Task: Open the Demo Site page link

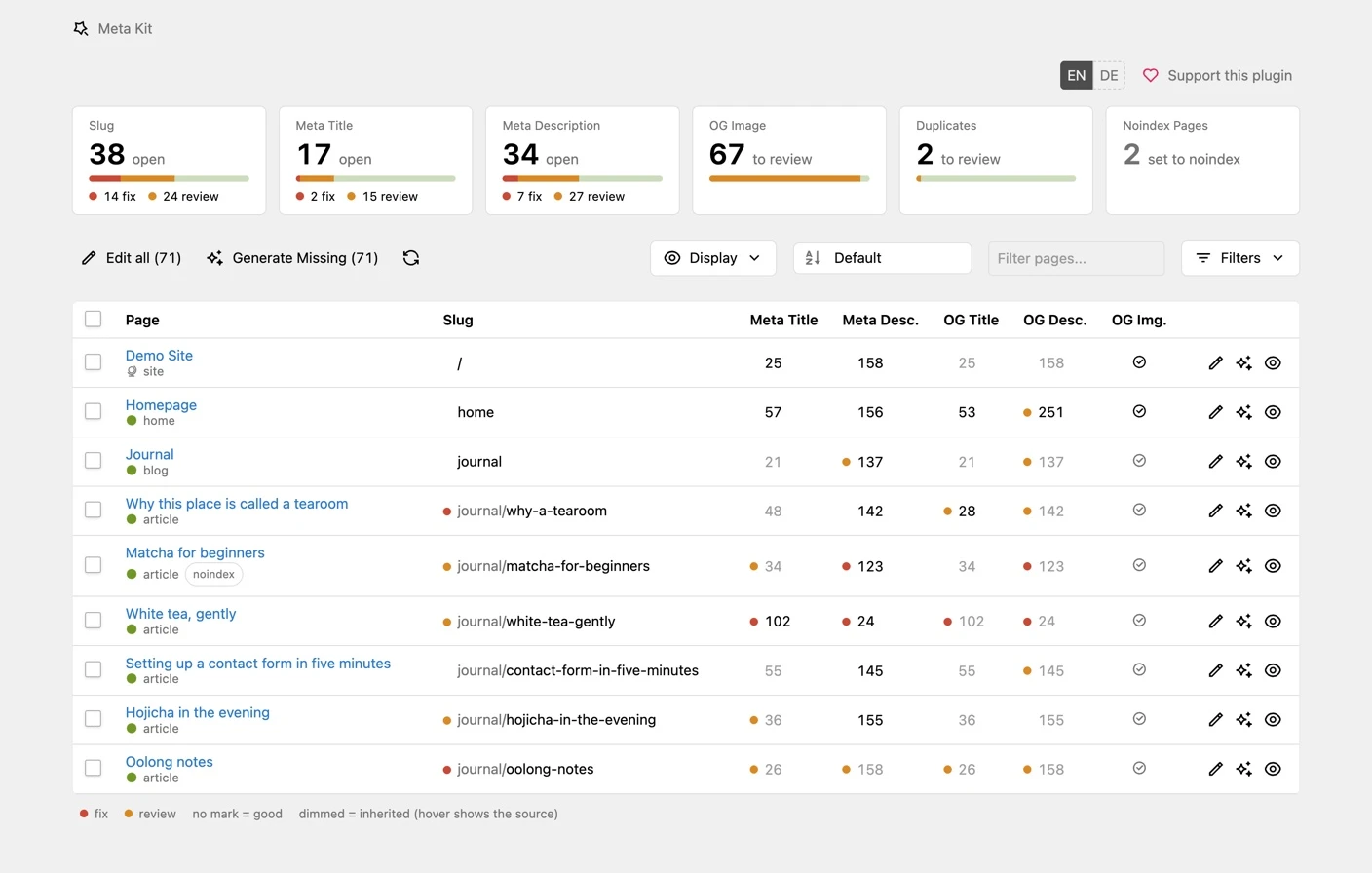Action: (159, 356)
